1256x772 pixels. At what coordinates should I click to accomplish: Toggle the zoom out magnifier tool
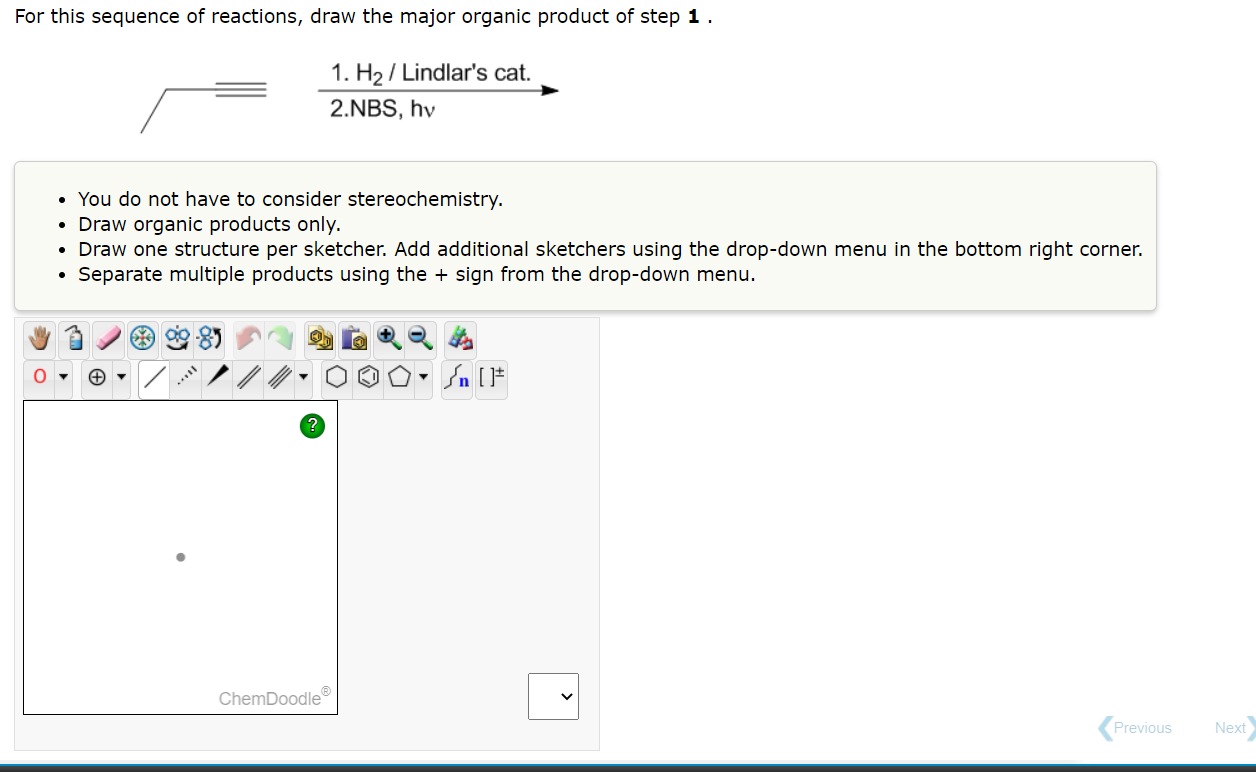click(x=420, y=339)
